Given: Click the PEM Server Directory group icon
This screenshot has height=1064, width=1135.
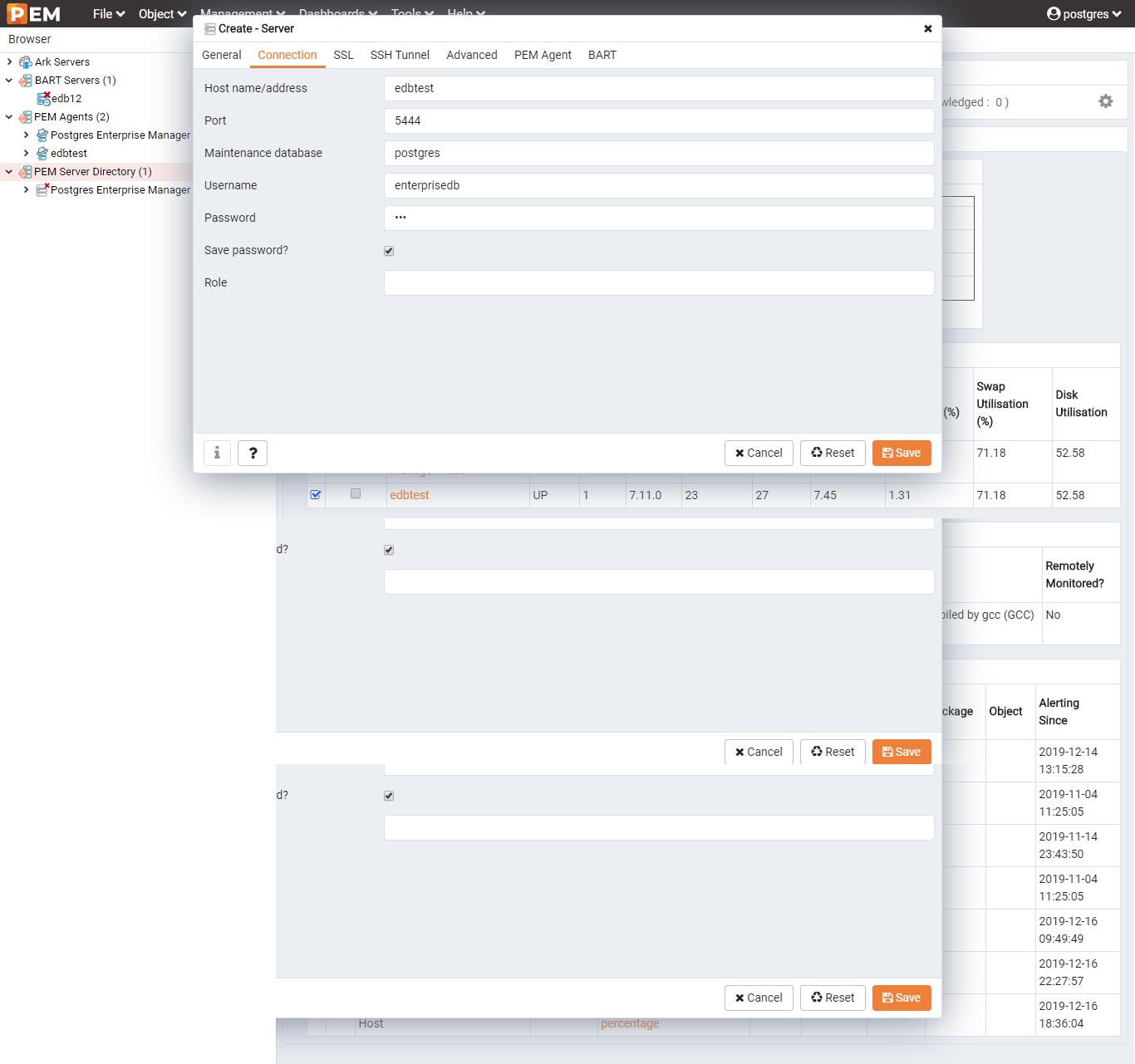Looking at the screenshot, I should pyautogui.click(x=26, y=172).
